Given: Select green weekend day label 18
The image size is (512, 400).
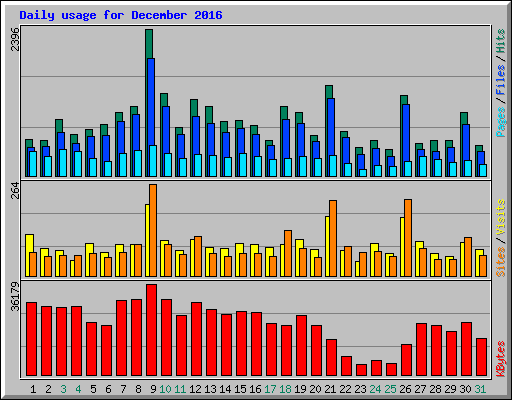Looking at the screenshot, I should [285, 389].
